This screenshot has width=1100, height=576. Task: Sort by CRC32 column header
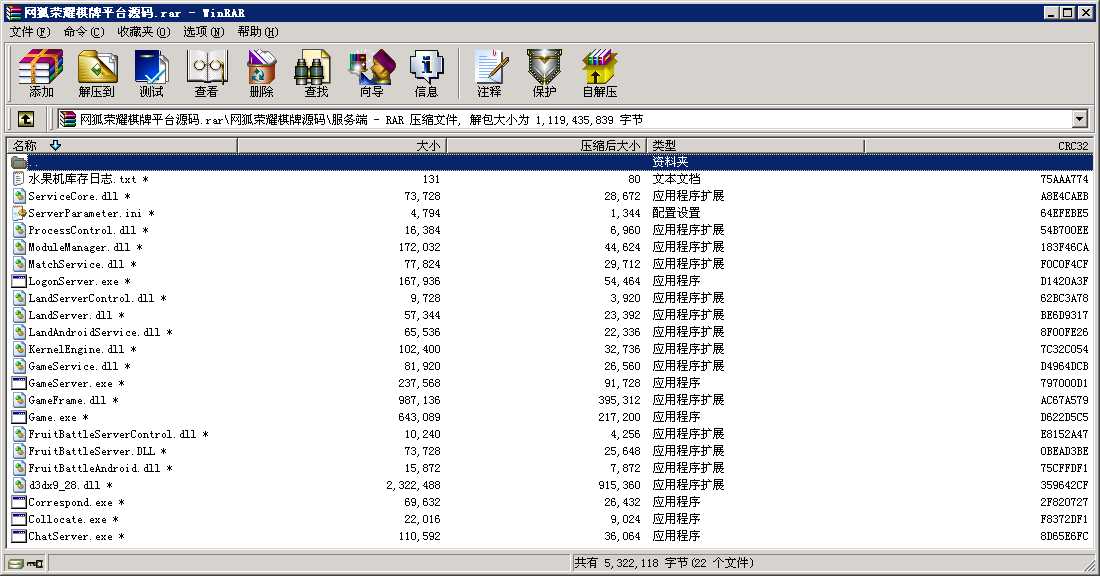(x=978, y=145)
